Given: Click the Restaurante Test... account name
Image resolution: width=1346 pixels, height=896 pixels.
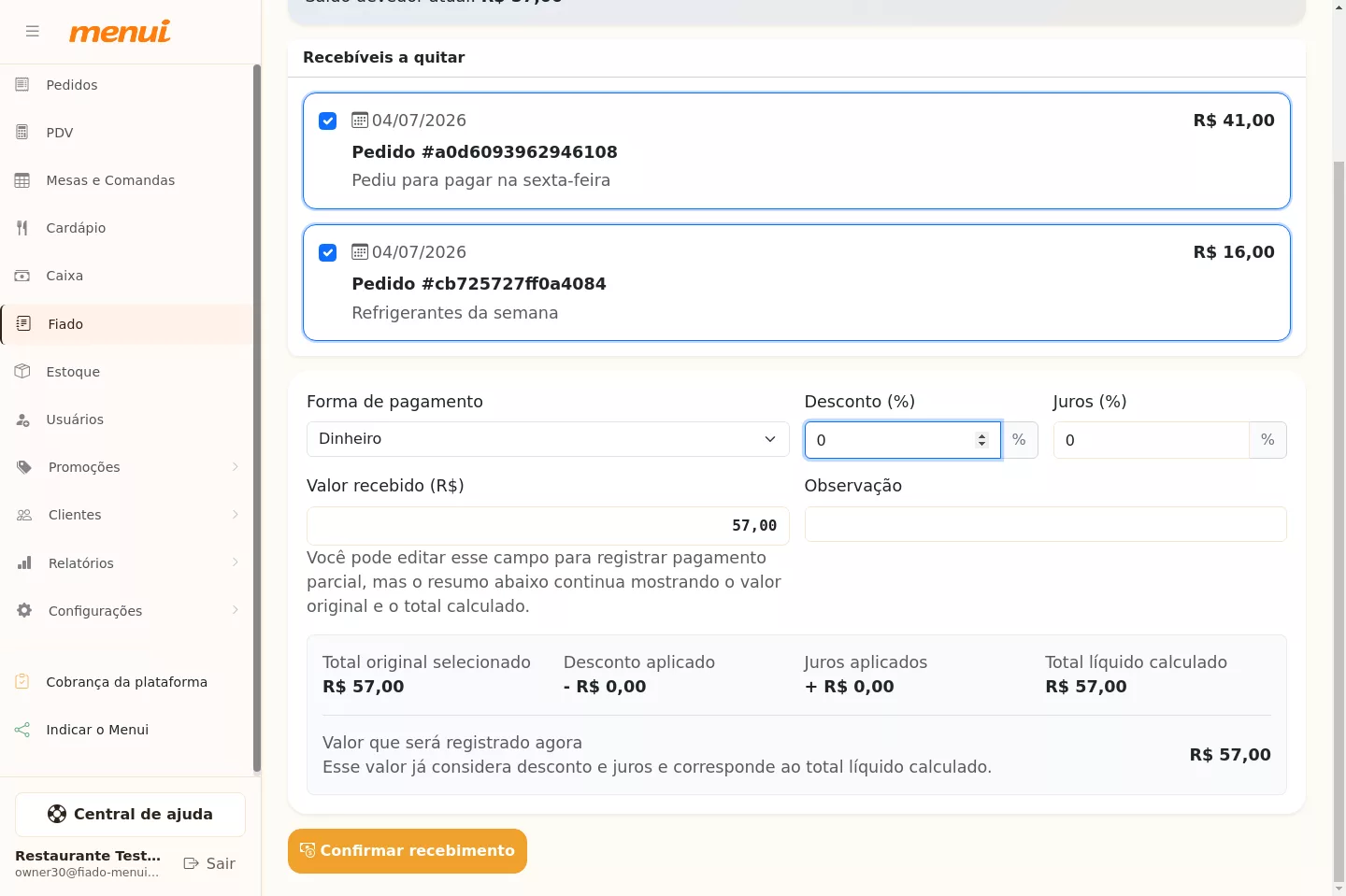Looking at the screenshot, I should click(x=88, y=855).
